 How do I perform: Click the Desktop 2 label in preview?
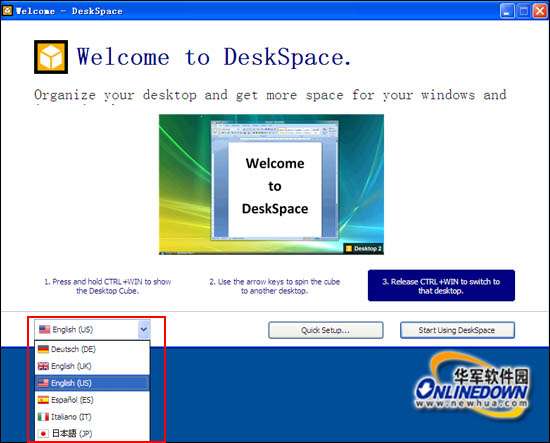363,249
